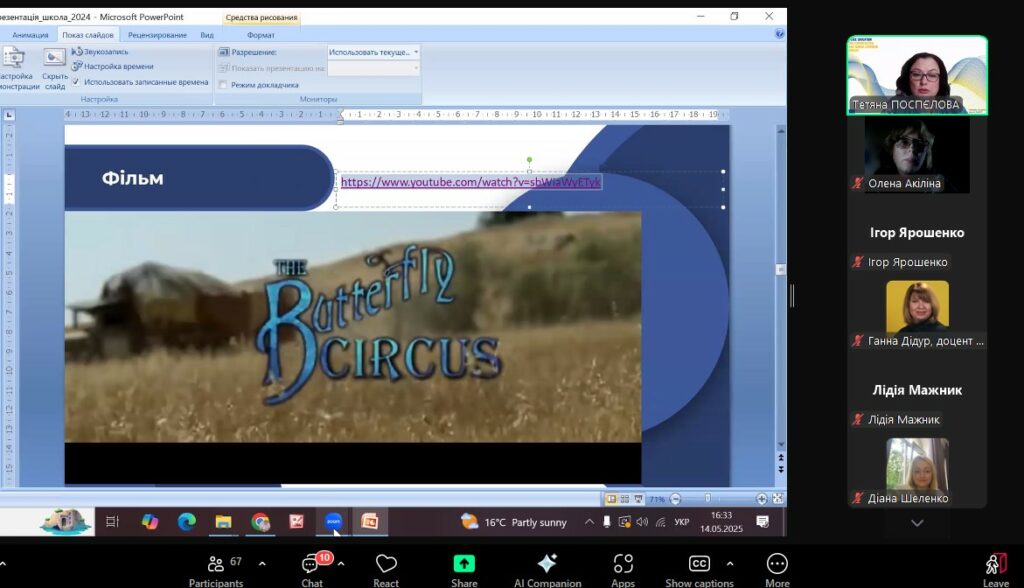
Task: Expand Show captions options arrow
Action: [730, 563]
